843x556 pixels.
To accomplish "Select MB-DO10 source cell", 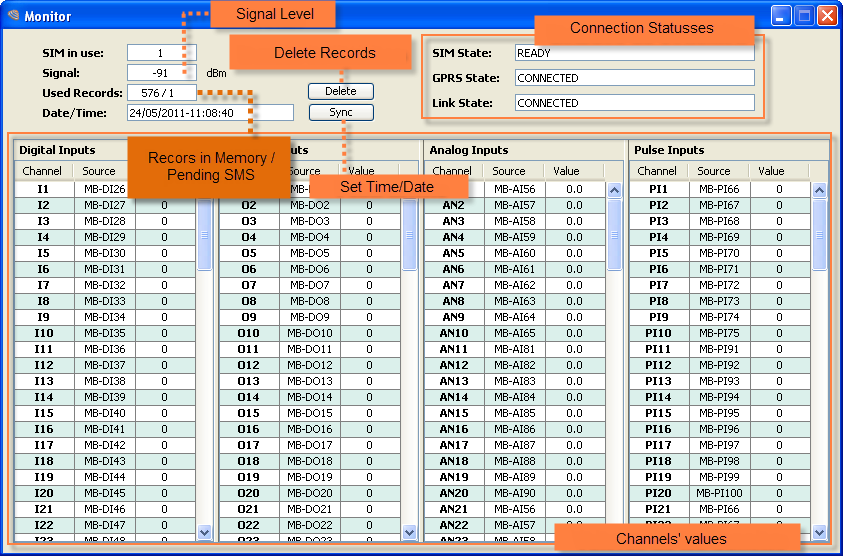I will click(x=310, y=333).
